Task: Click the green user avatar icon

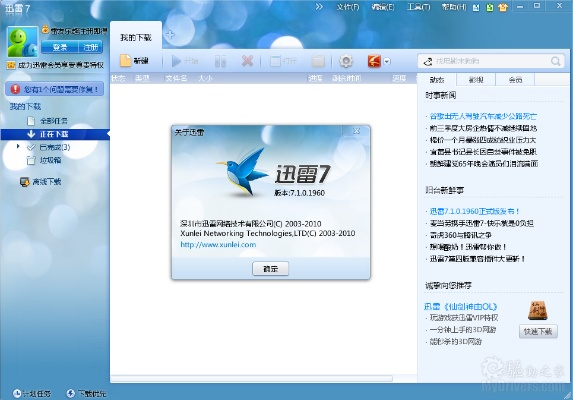Action: (22, 42)
